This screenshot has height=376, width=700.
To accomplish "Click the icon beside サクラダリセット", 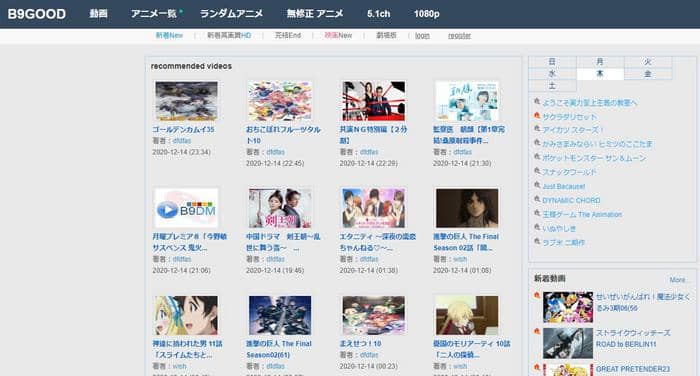I will [x=537, y=116].
